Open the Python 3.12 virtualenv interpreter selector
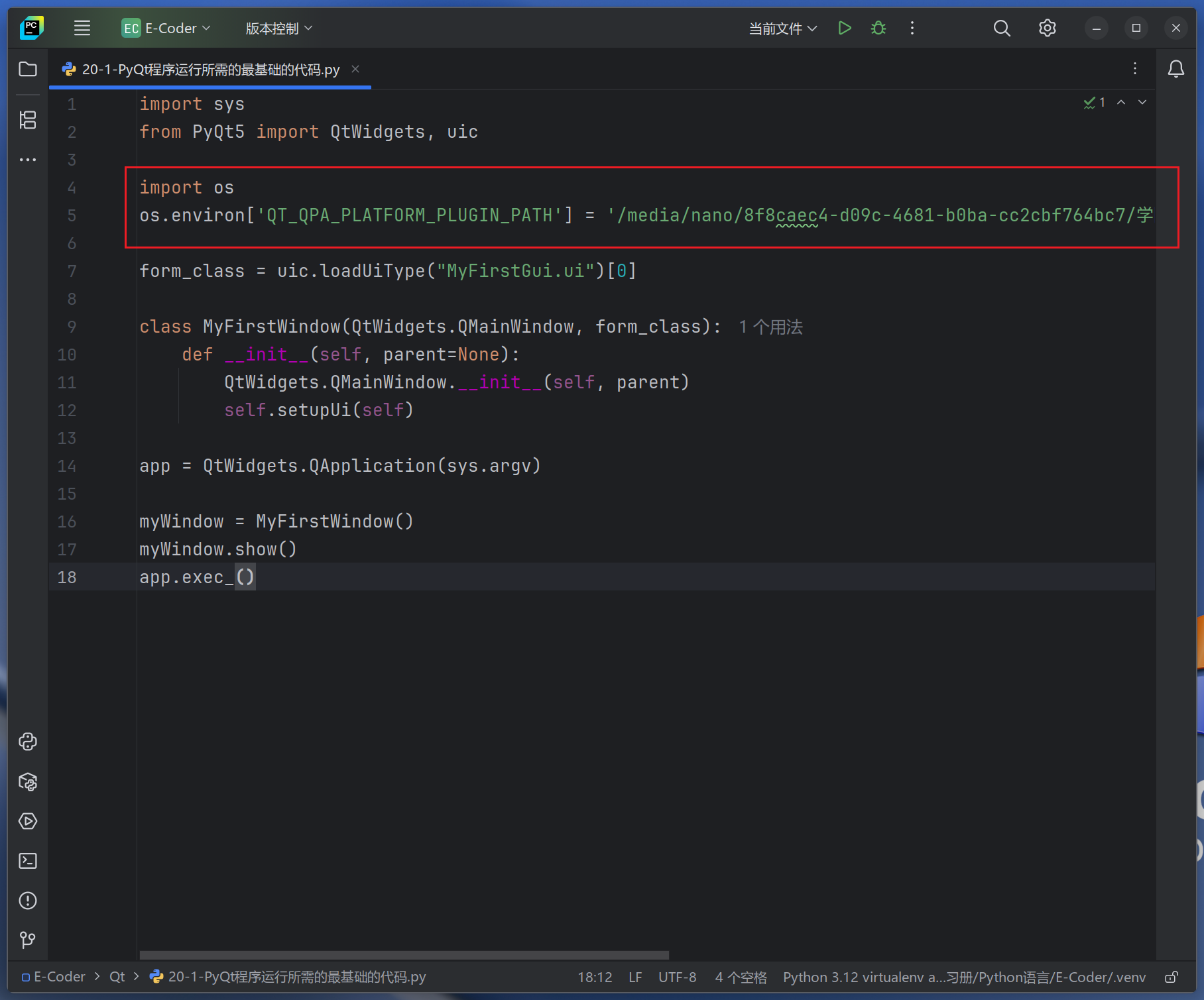 point(964,977)
